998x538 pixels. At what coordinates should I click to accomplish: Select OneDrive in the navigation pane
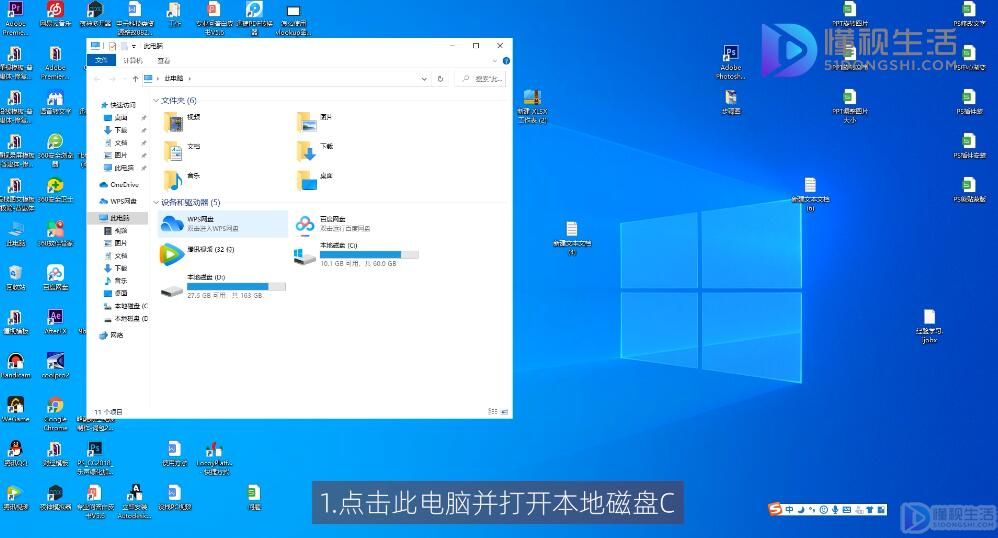(x=119, y=185)
